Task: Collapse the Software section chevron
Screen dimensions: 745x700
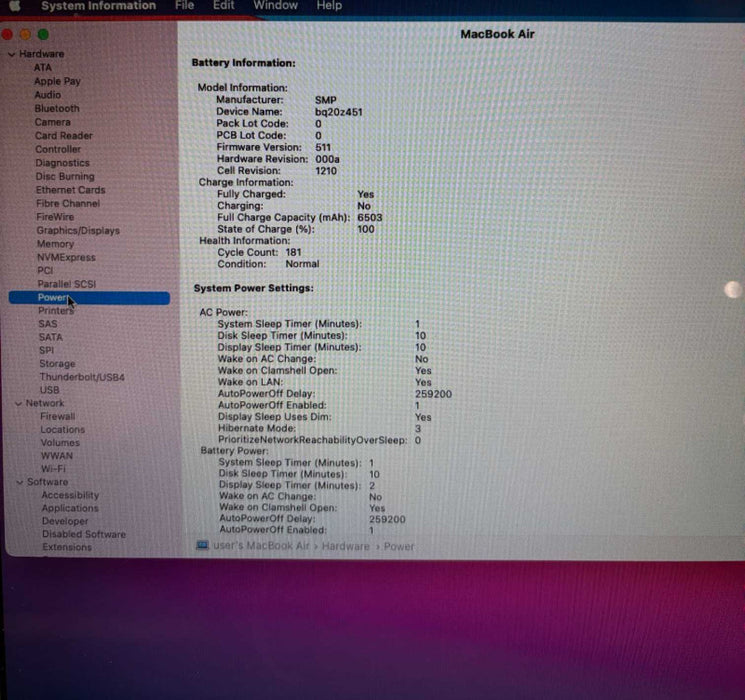Action: (20, 482)
